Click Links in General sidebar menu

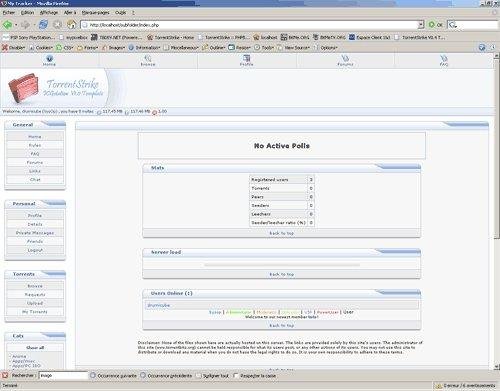click(35, 171)
